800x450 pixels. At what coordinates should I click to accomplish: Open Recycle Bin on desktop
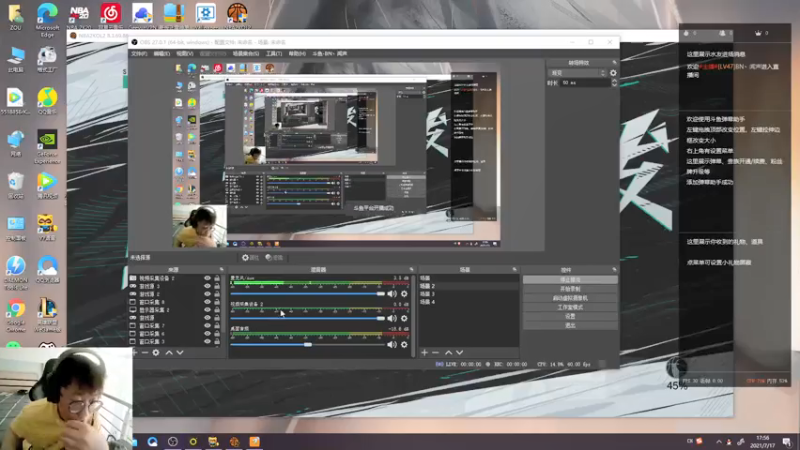(x=16, y=185)
